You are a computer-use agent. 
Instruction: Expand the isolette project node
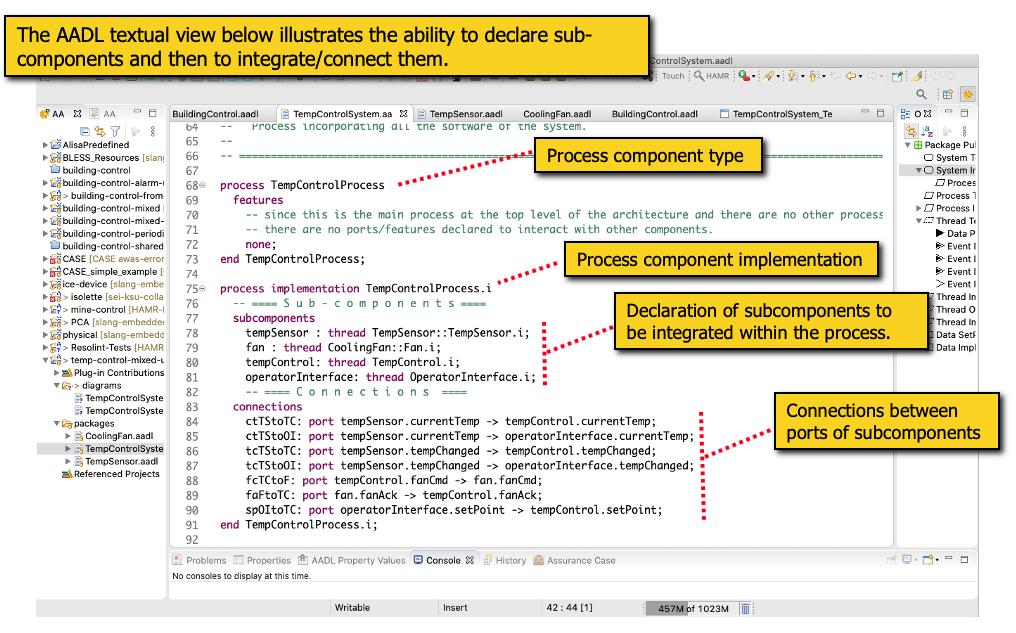coord(46,297)
